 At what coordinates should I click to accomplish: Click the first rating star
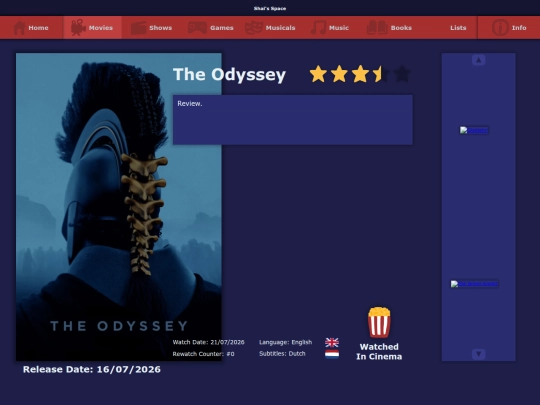point(318,74)
